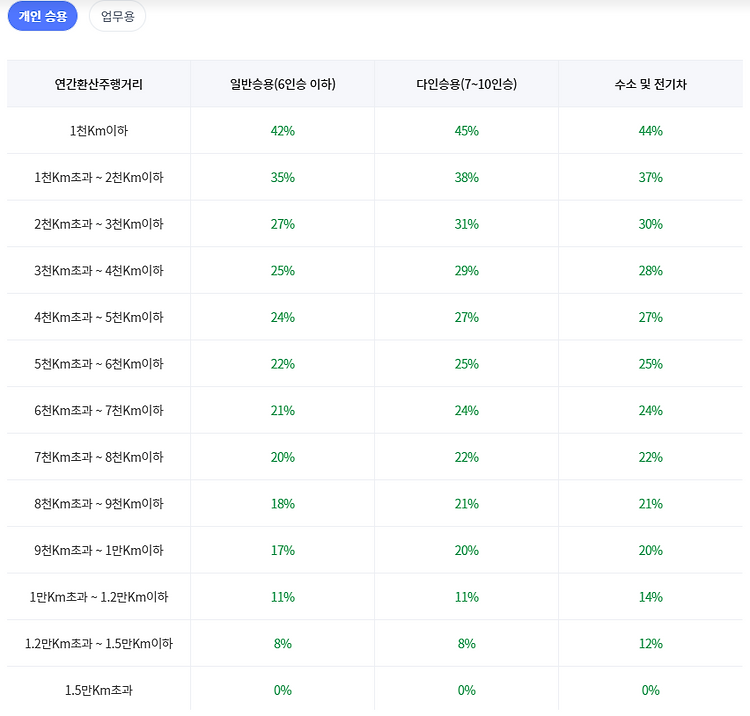Click 수소 및 전기차 27% in 4천Km초과 row
The image size is (750, 716).
(651, 317)
